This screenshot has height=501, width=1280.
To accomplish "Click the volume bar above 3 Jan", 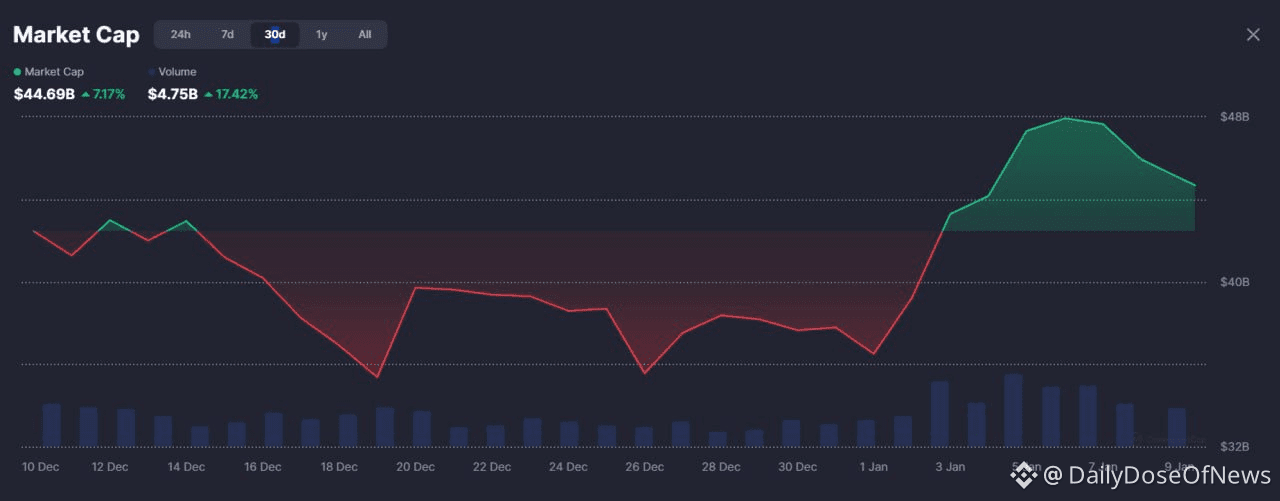I will pos(939,414).
